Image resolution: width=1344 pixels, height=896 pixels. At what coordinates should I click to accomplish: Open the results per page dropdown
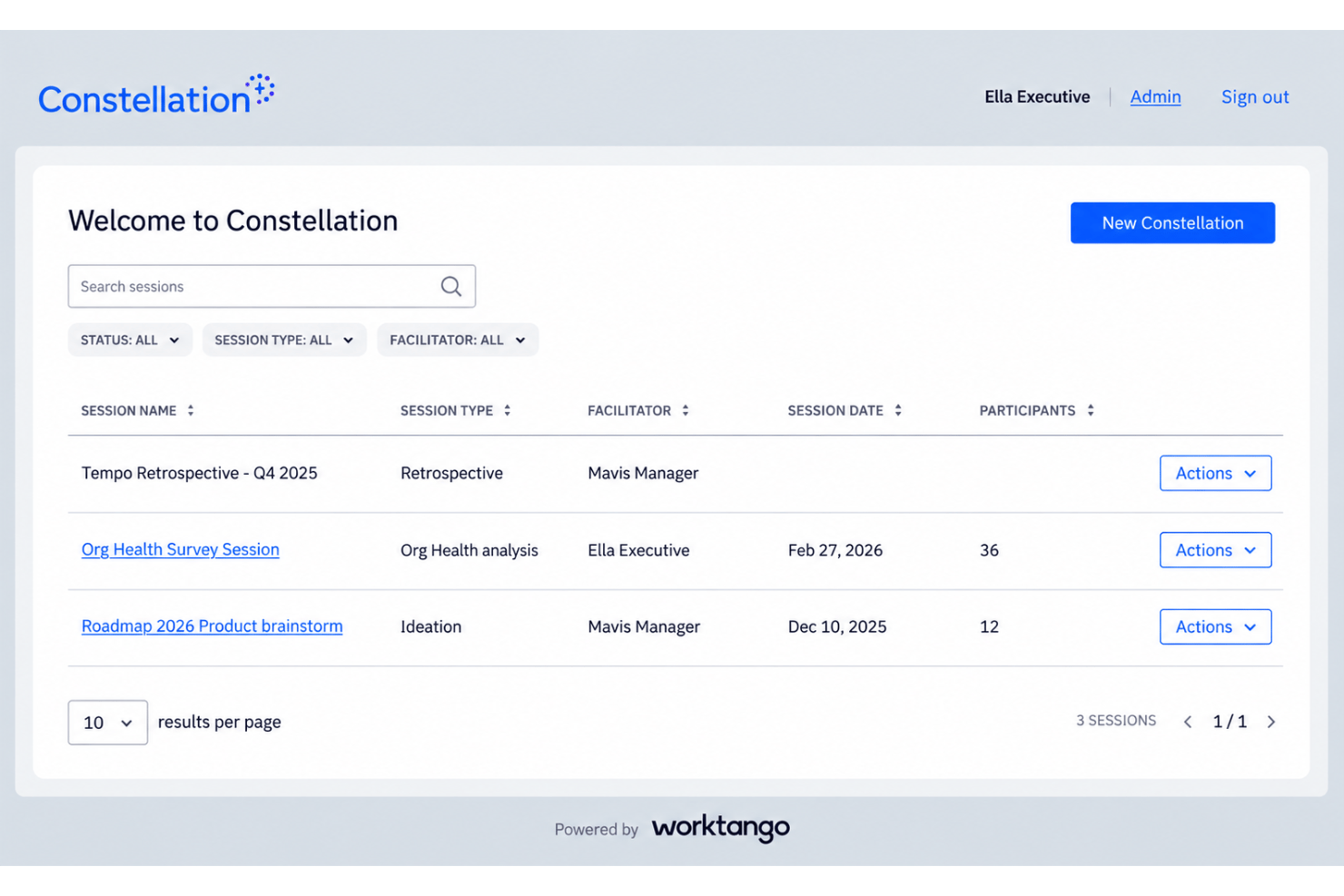click(x=108, y=723)
